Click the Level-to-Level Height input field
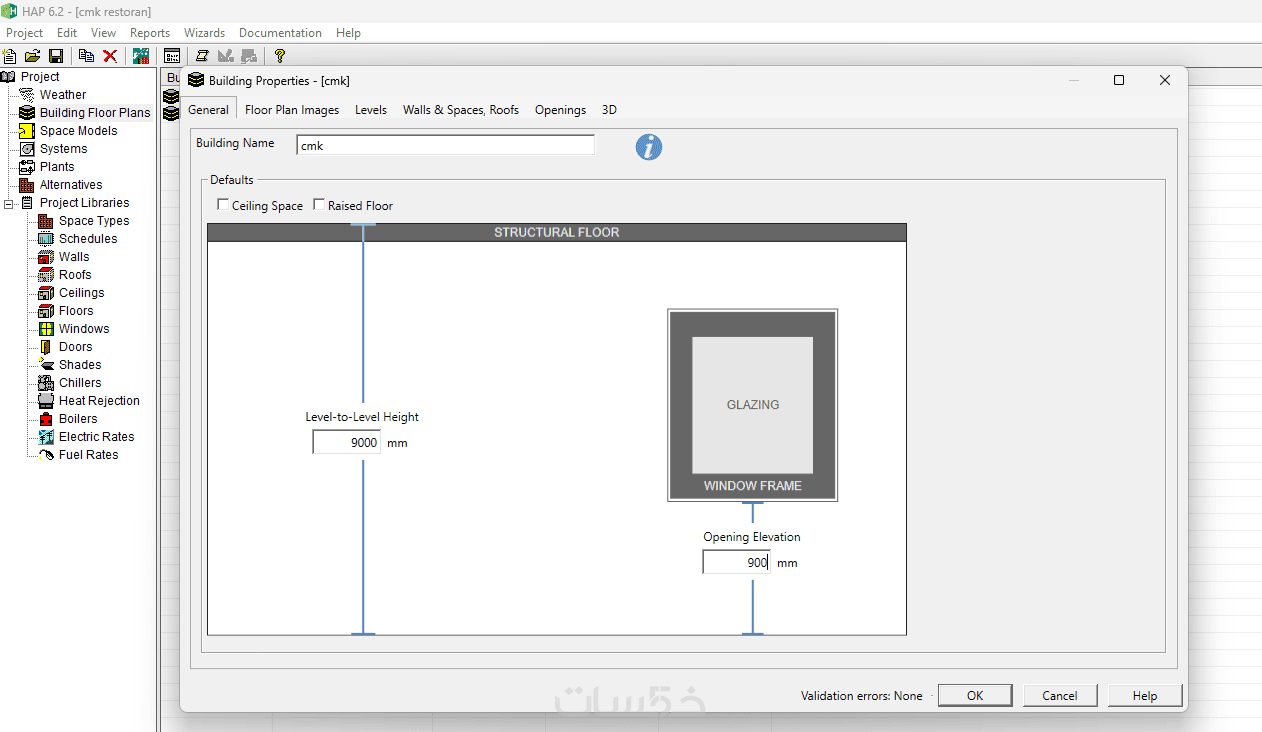 pyautogui.click(x=347, y=442)
